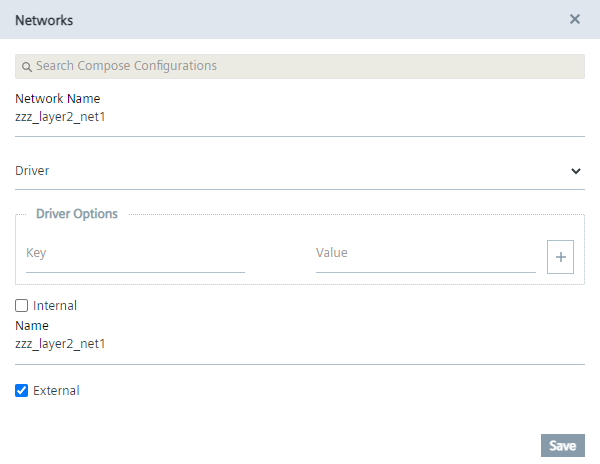Click the Driver Options group legend

coord(77,214)
